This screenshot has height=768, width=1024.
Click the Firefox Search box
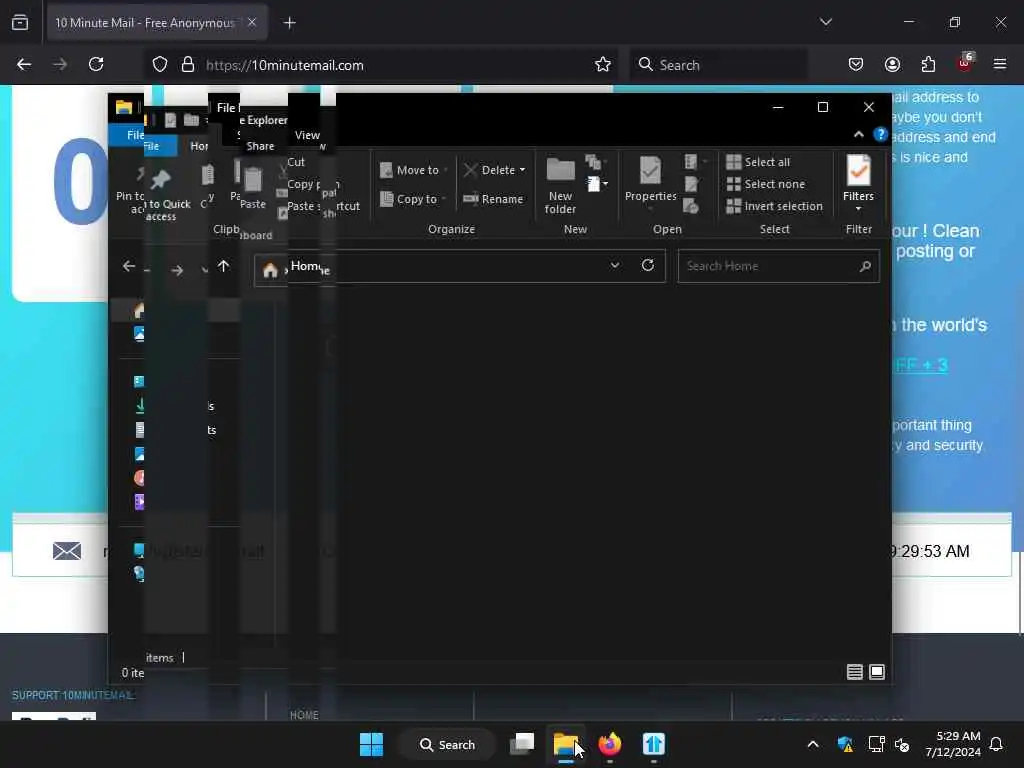point(718,65)
